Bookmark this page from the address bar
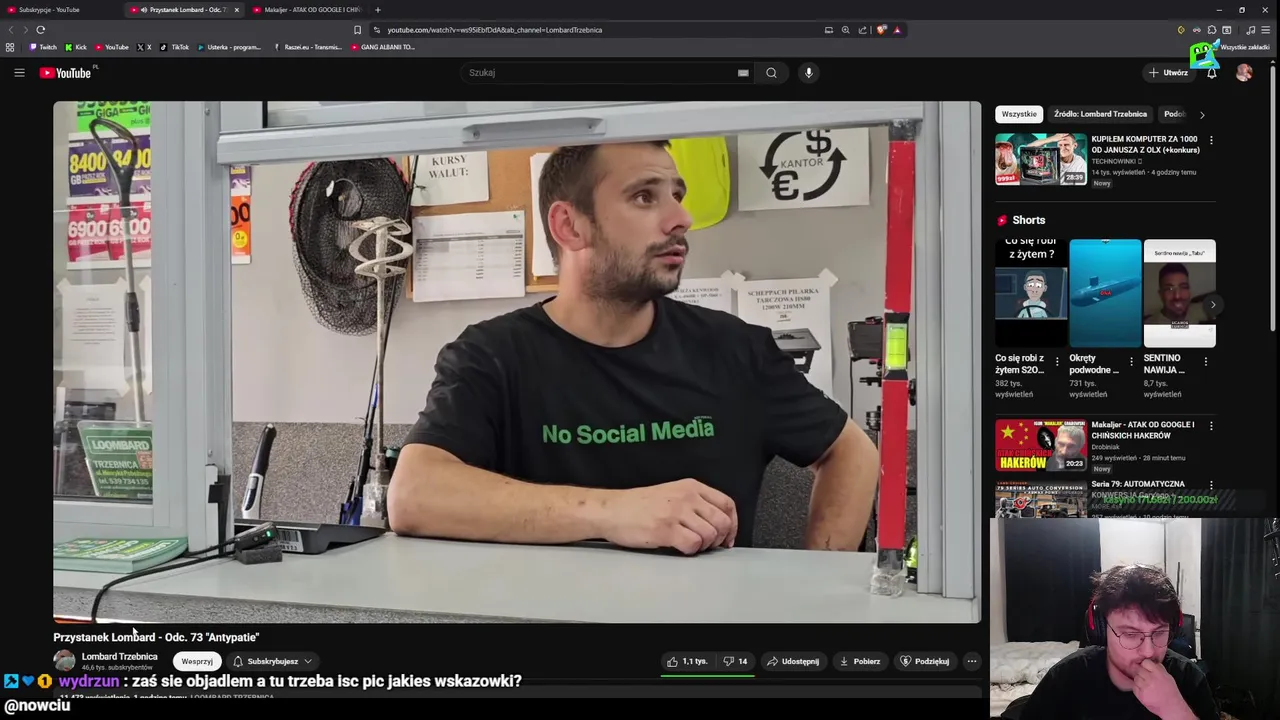Screen dimensions: 1280x720 click(357, 30)
